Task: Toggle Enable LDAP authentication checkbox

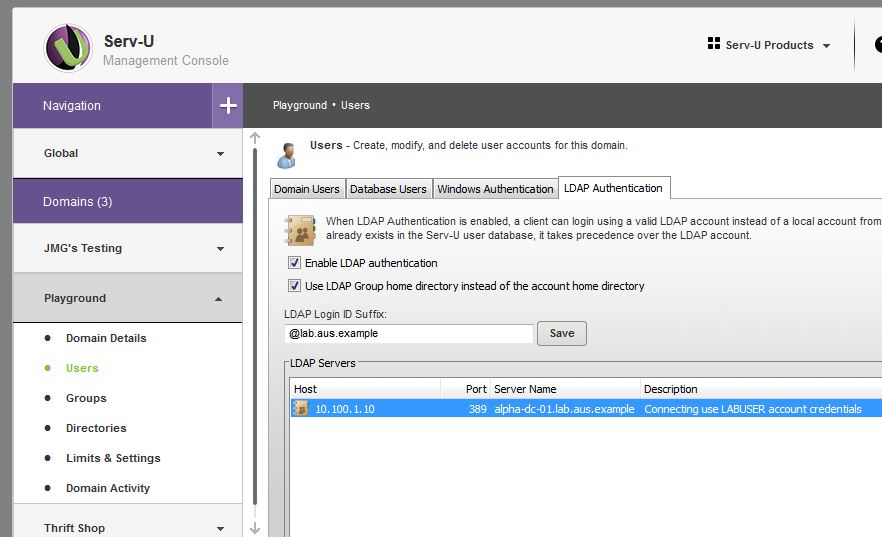Action: [294, 263]
